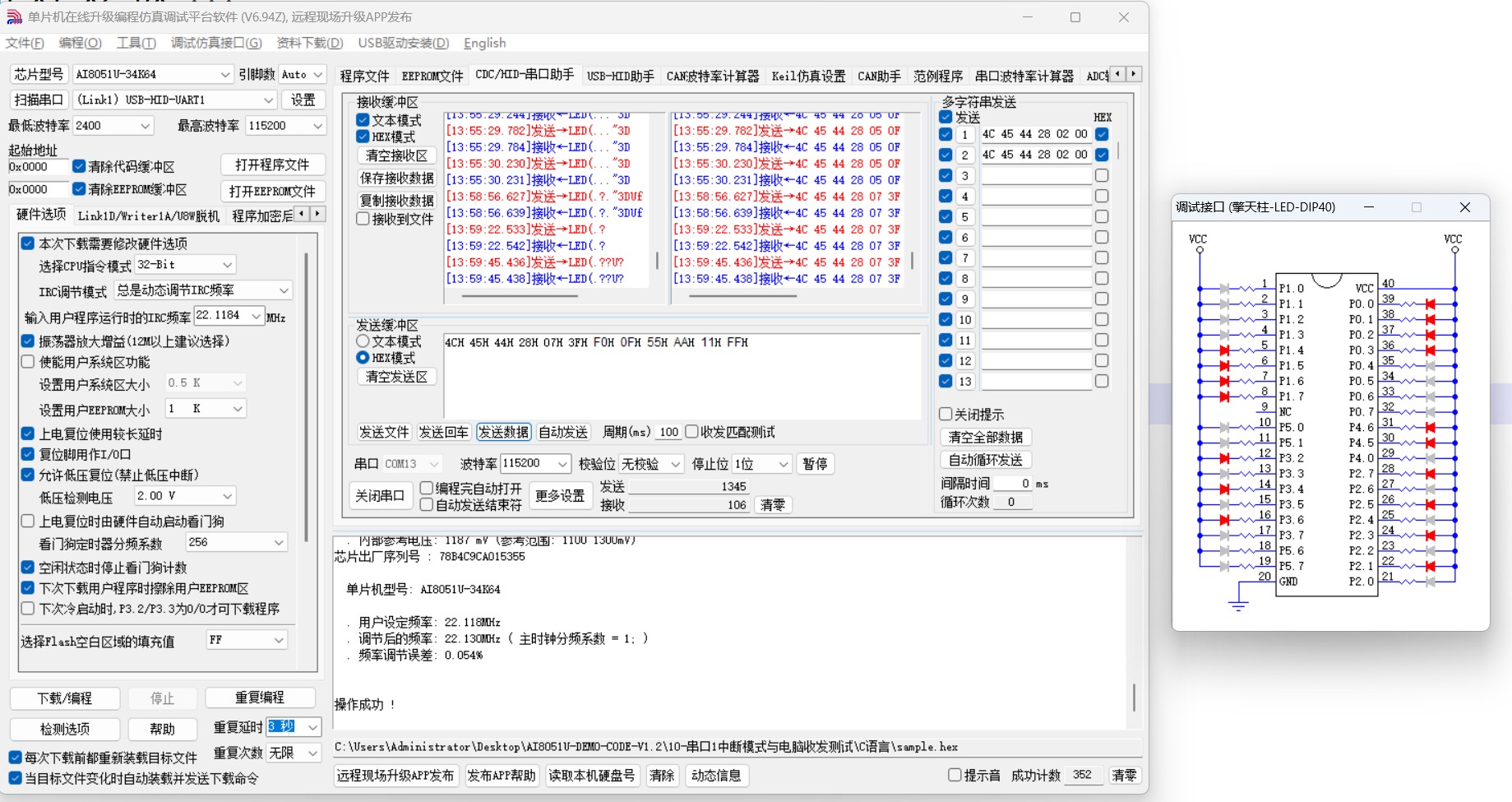This screenshot has width=1512, height=802.
Task: Select text mode radio in send buffer
Action: [363, 341]
